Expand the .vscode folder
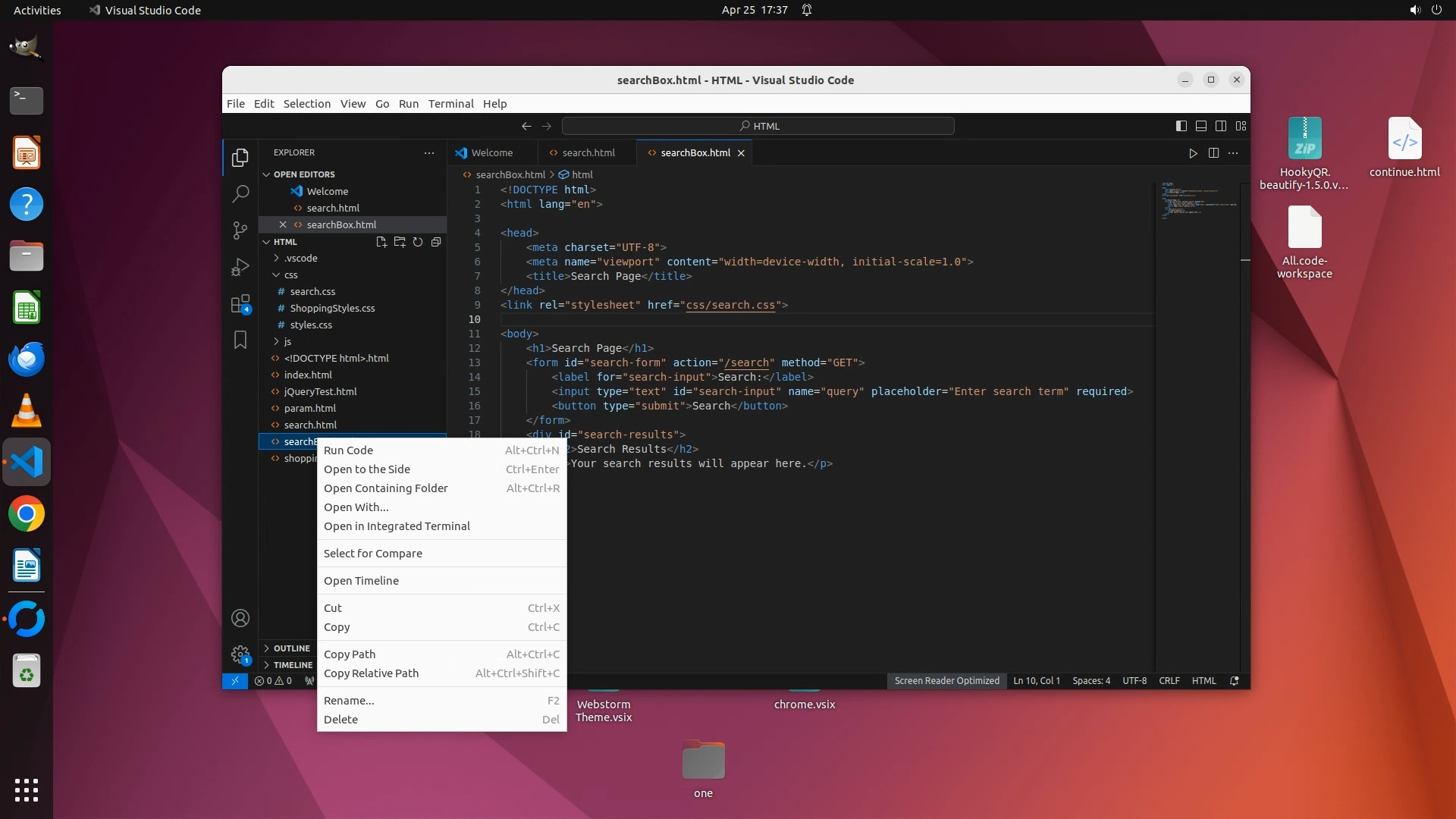Screen dimensions: 1456x819 coord(300,258)
